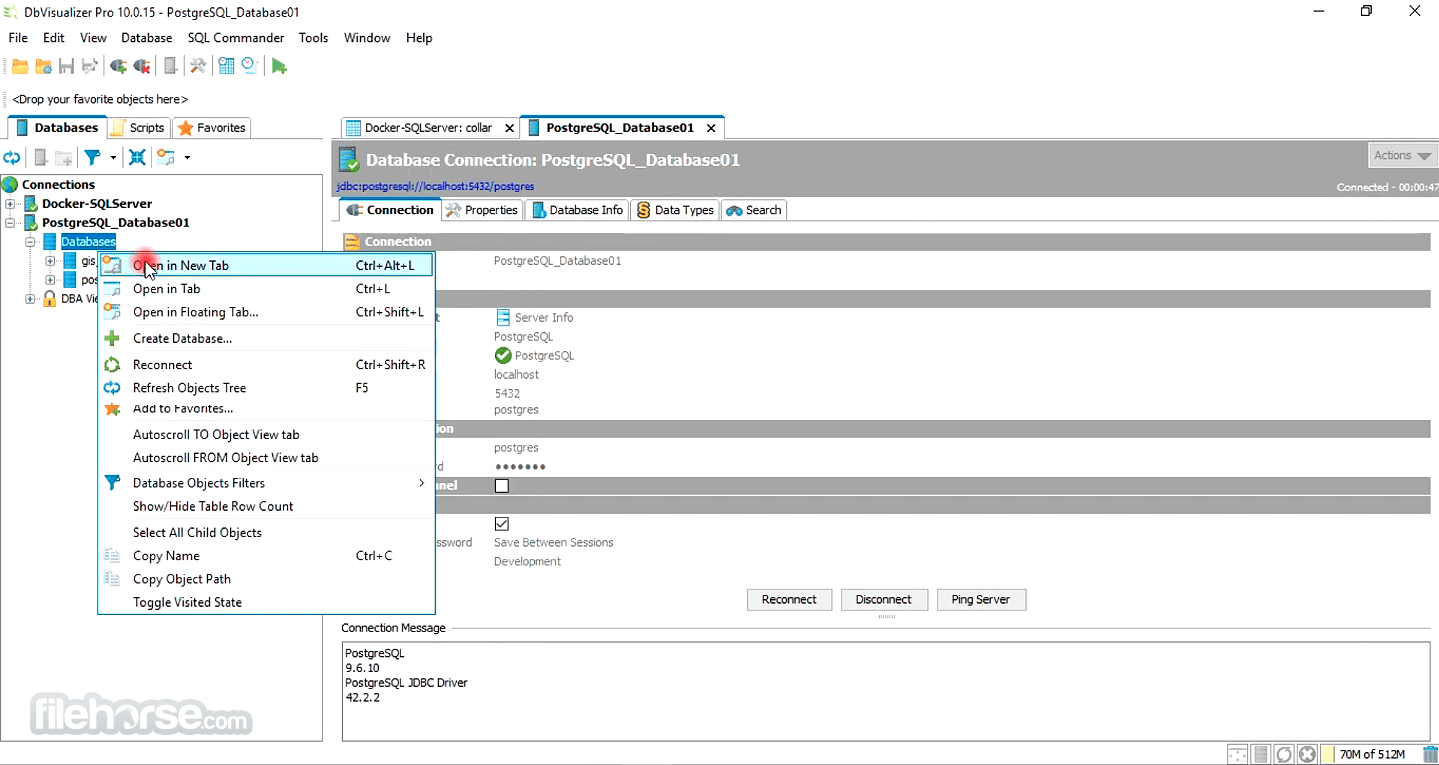1439x765 pixels.
Task: Collapse the PostgreSQL_Database01 tree node
Action: point(11,223)
